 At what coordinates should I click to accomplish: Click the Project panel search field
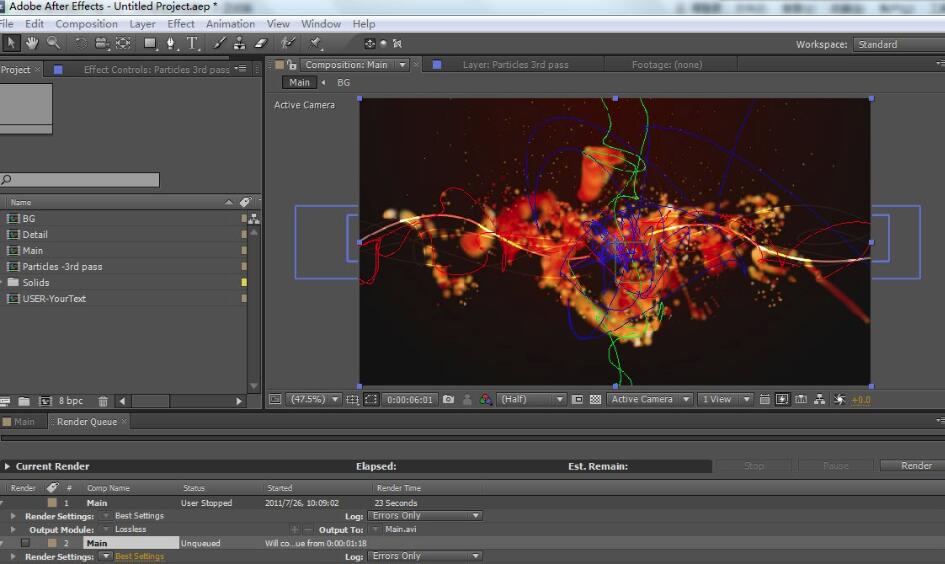click(80, 180)
